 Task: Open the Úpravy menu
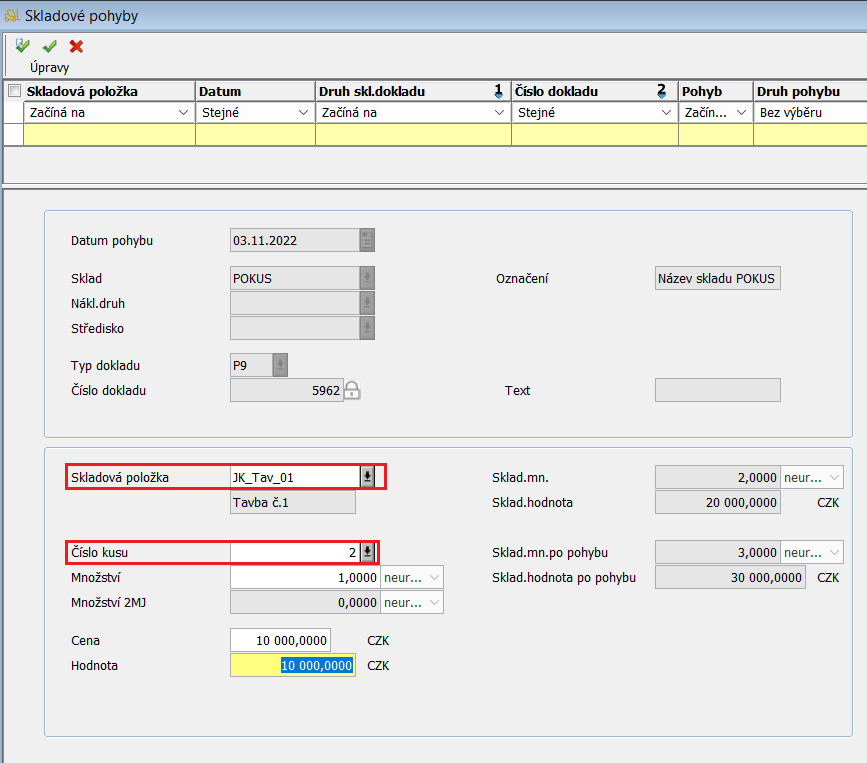click(x=36, y=67)
